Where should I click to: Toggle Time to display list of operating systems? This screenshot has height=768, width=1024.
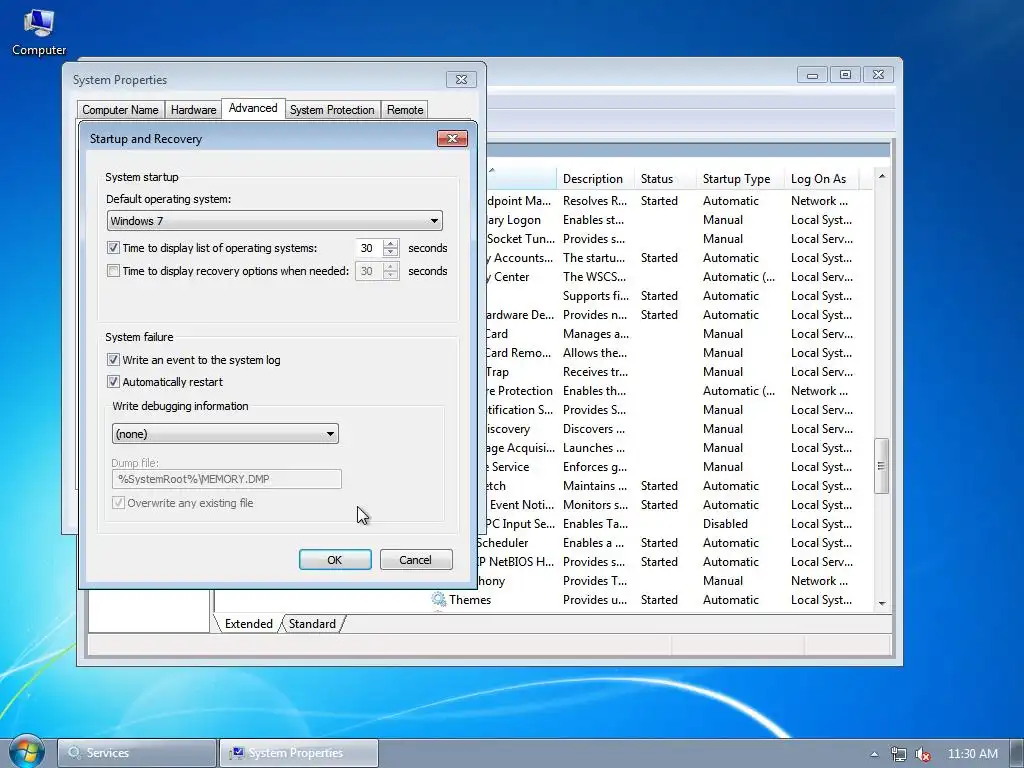113,248
